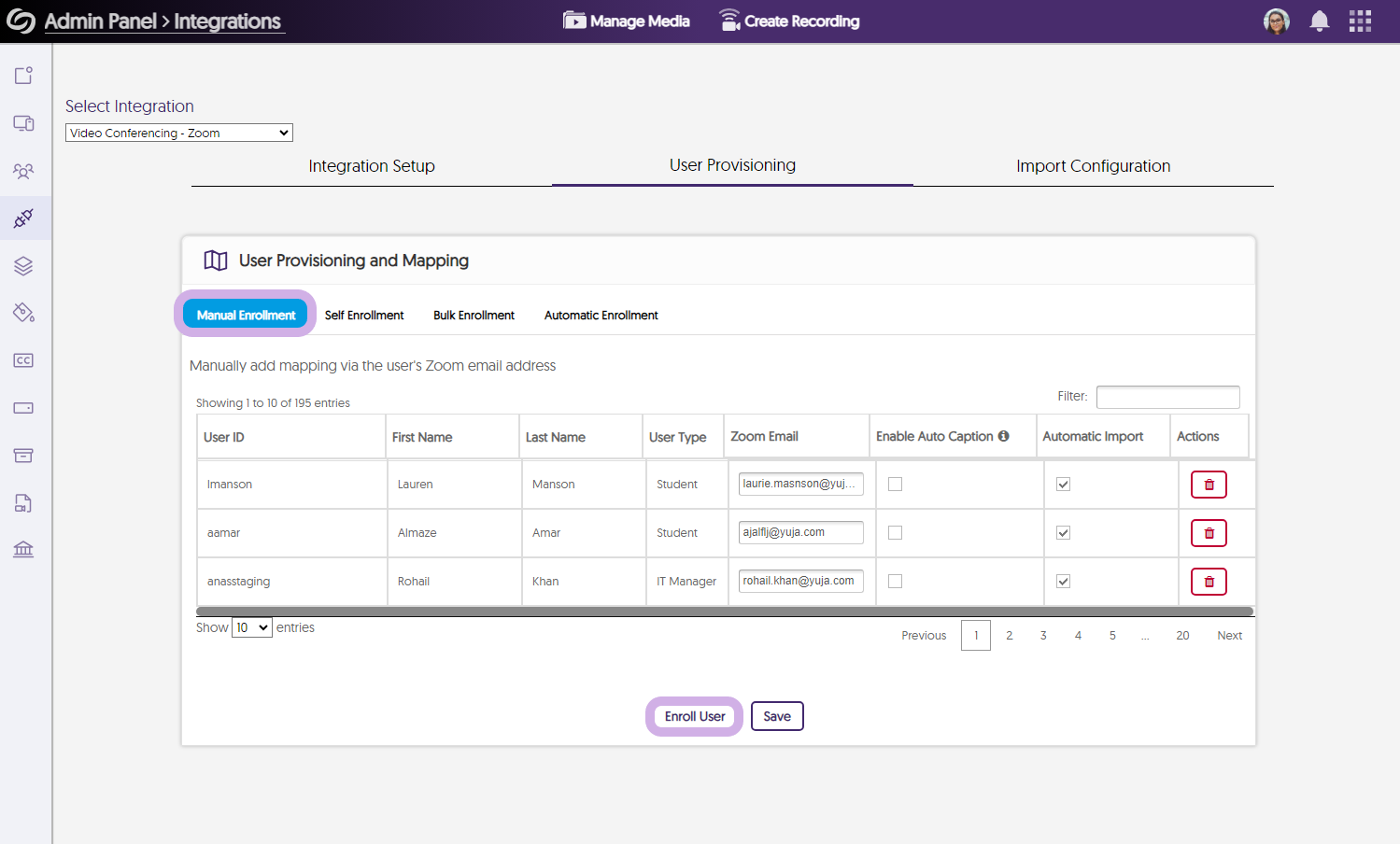
Task: Open the first sidebar icon at top
Action: (23, 76)
